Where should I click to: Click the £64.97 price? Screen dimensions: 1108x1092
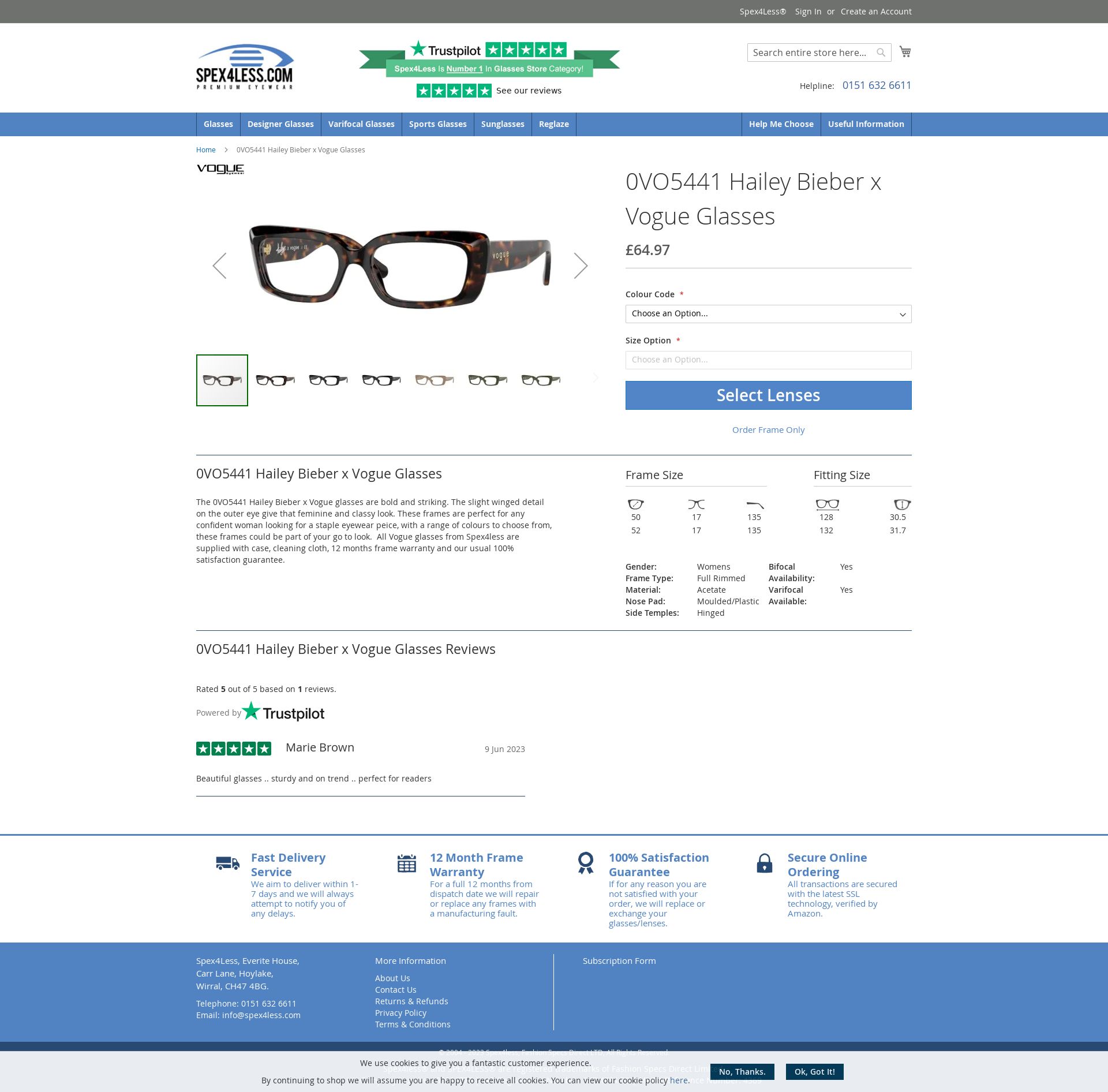tap(647, 250)
